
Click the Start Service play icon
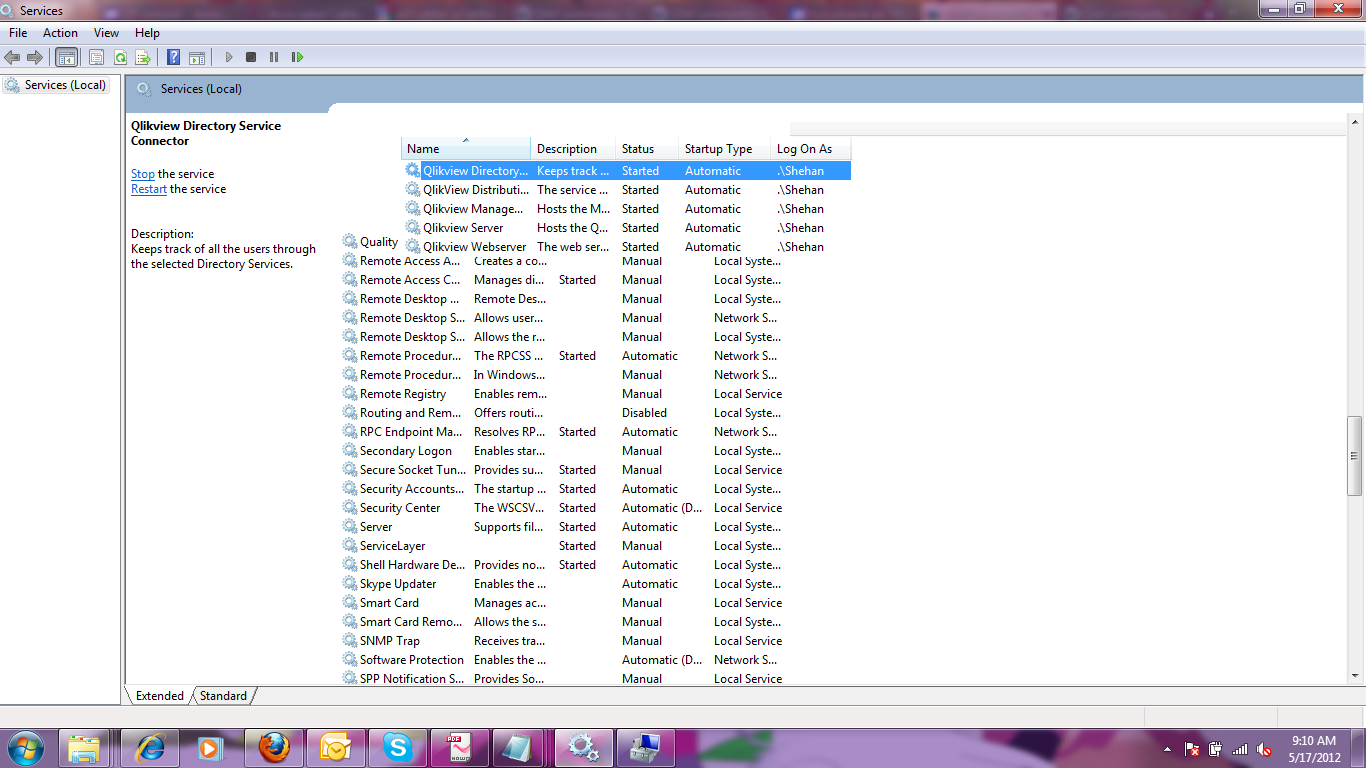click(229, 58)
